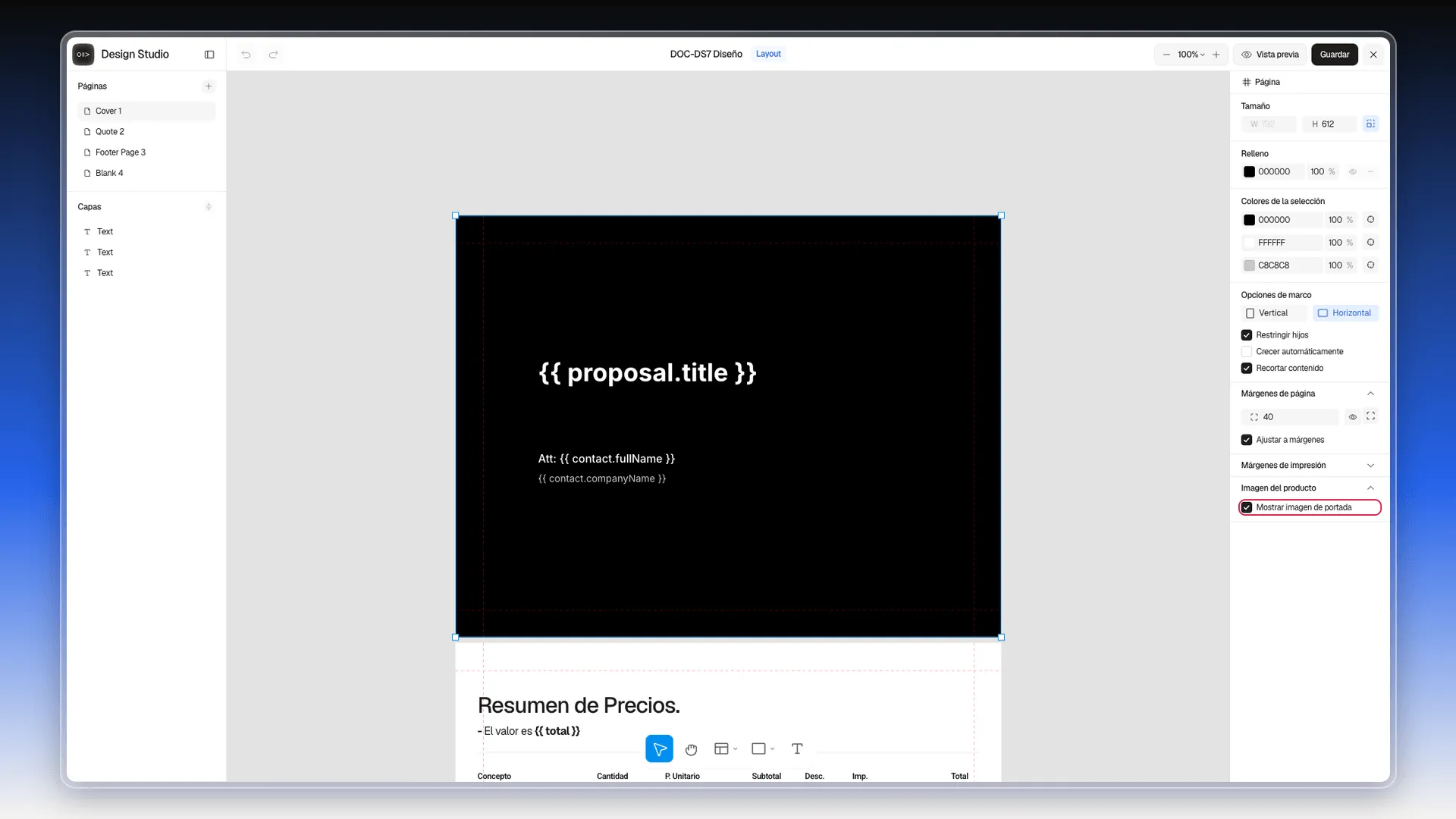This screenshot has width=1456, height=819.
Task: Click the C8C8C8 gray color swatch
Action: coord(1249,265)
